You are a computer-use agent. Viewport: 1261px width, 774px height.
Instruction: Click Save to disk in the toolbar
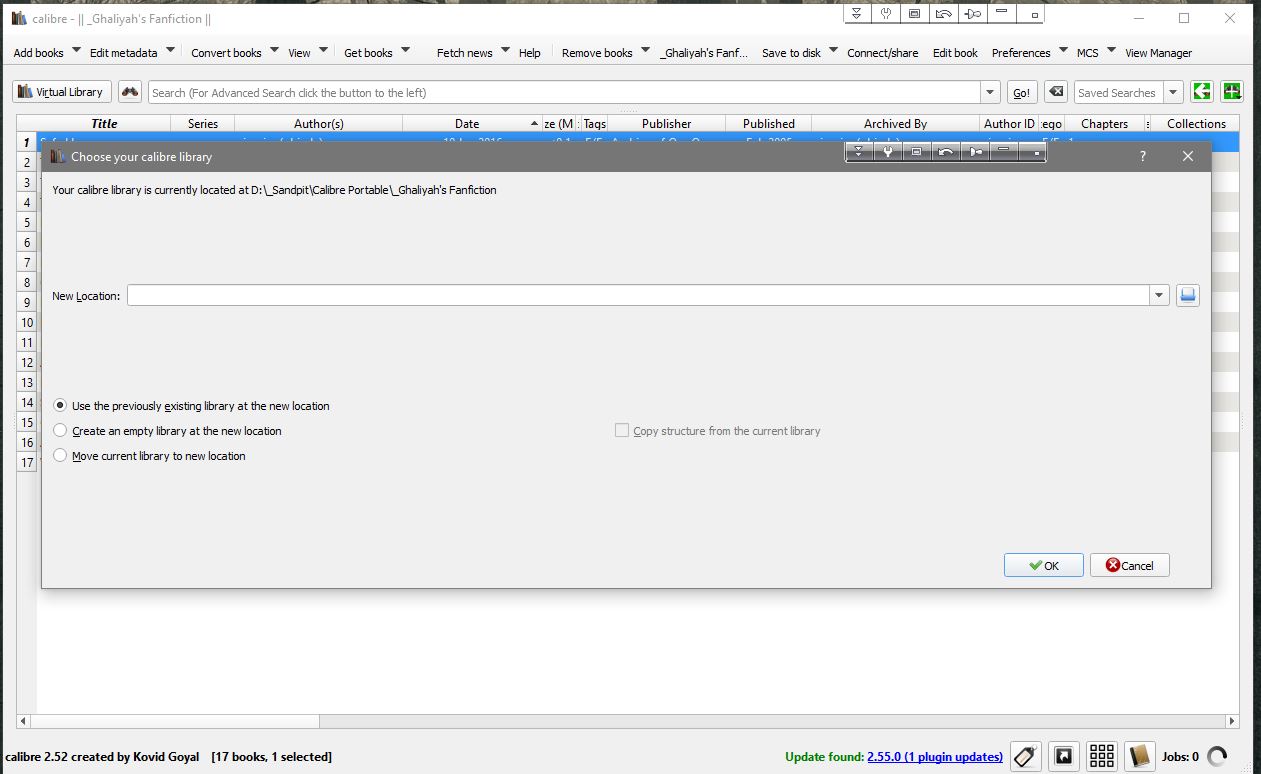[x=792, y=53]
